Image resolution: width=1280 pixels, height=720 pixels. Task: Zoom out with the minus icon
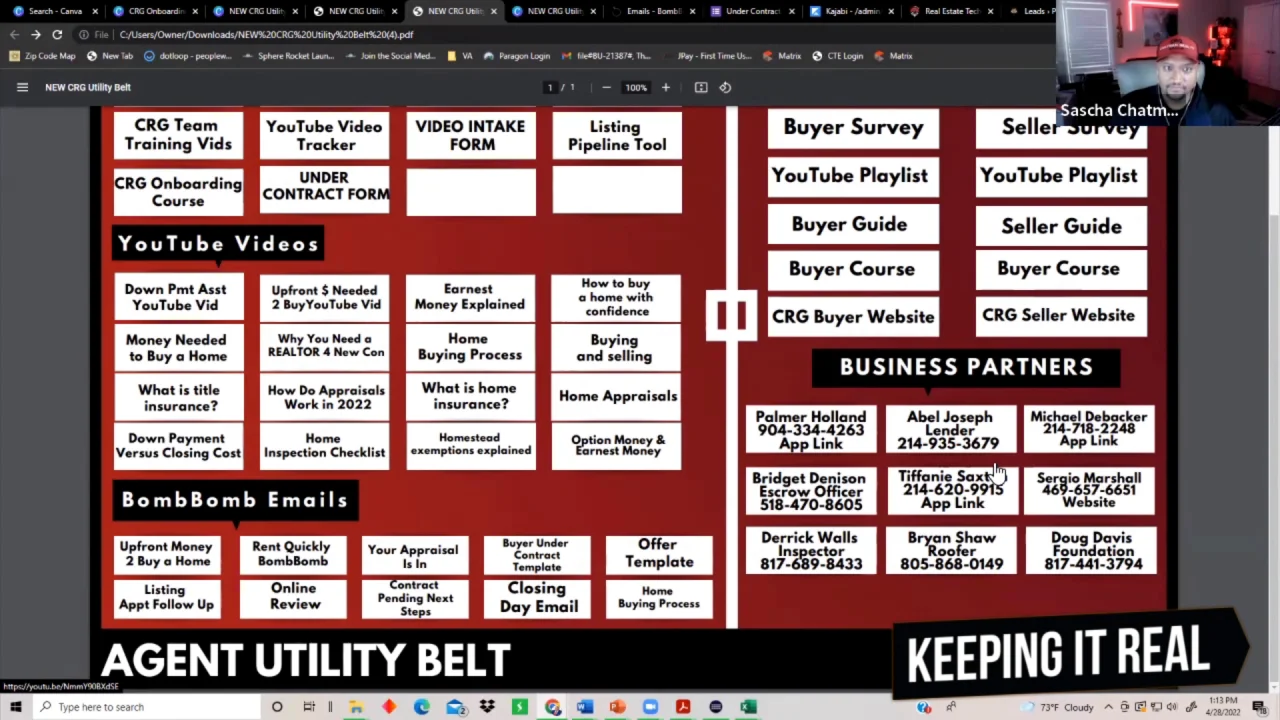point(606,87)
